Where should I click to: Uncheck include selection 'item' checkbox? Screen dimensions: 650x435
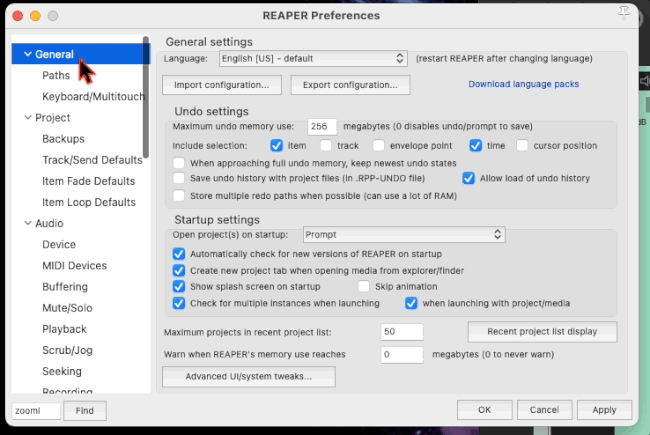tap(276, 146)
